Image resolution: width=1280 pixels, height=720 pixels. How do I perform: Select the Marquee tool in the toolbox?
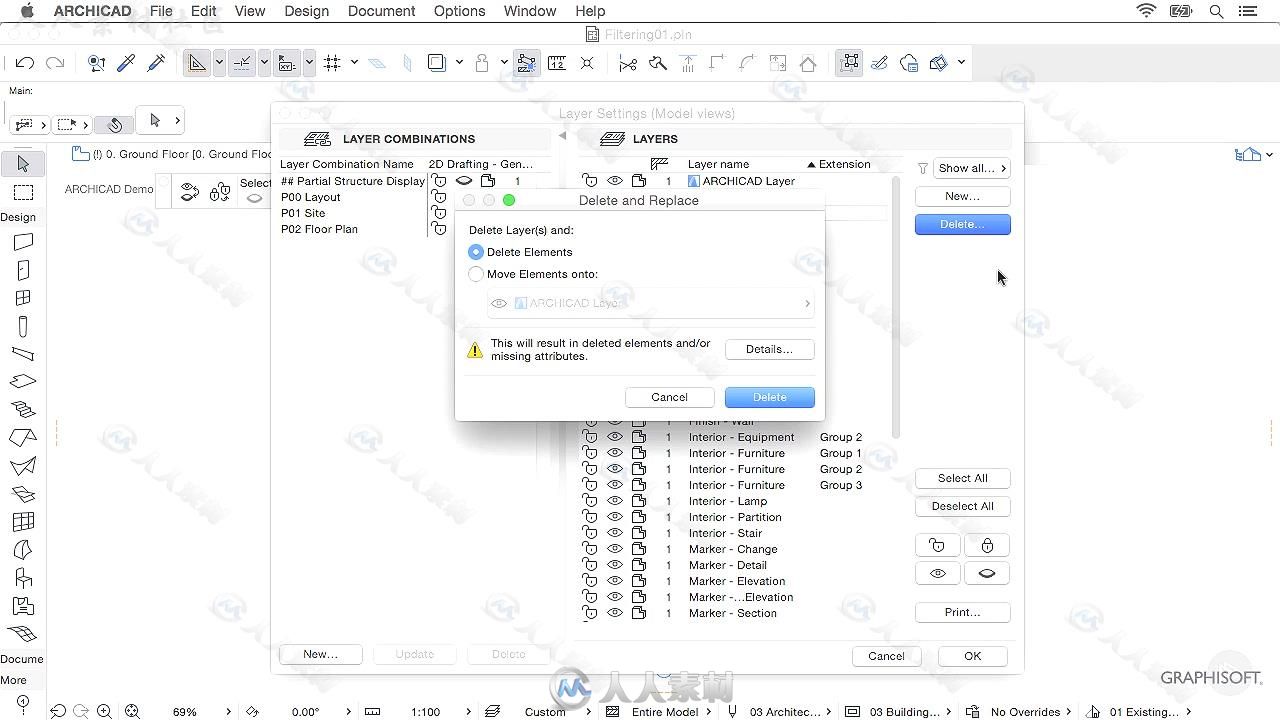click(x=24, y=192)
